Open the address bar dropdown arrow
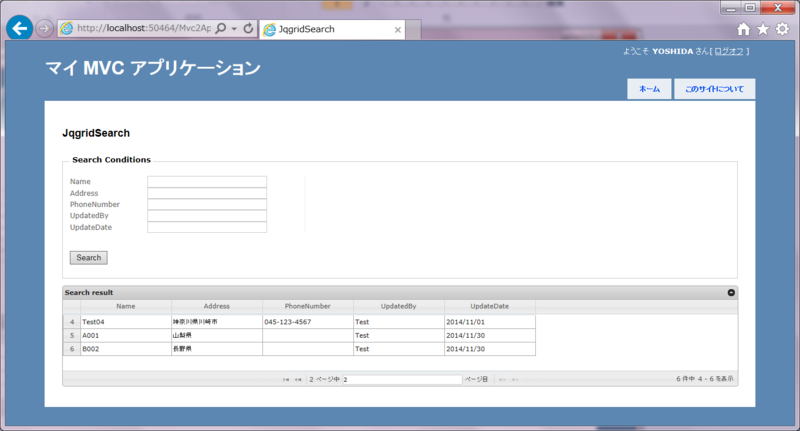The width and height of the screenshot is (800, 431). [234, 29]
